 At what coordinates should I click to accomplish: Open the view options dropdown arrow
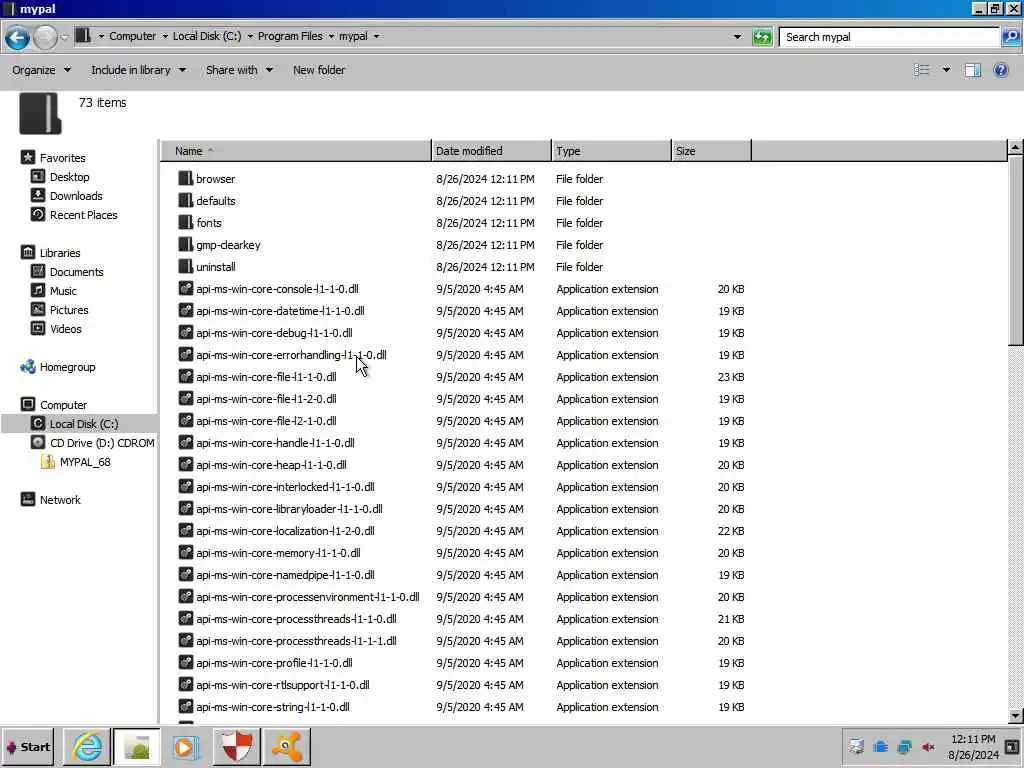click(946, 70)
